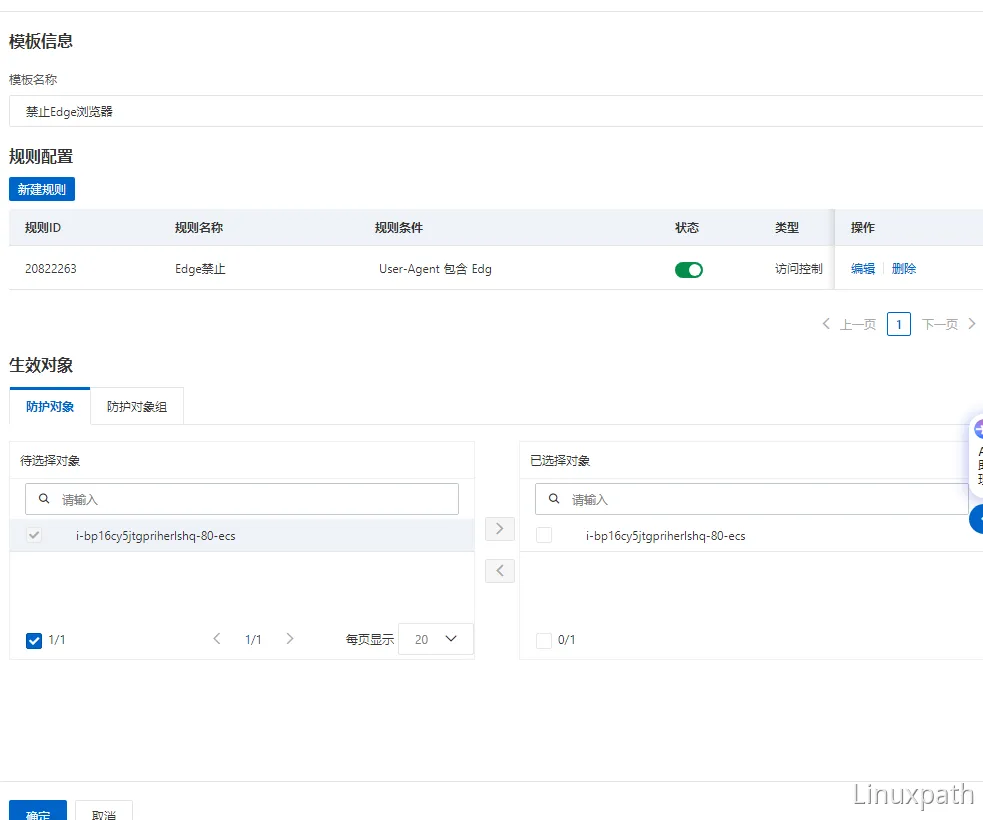Click the 确定 confirm button
The image size is (983, 820).
(38, 812)
